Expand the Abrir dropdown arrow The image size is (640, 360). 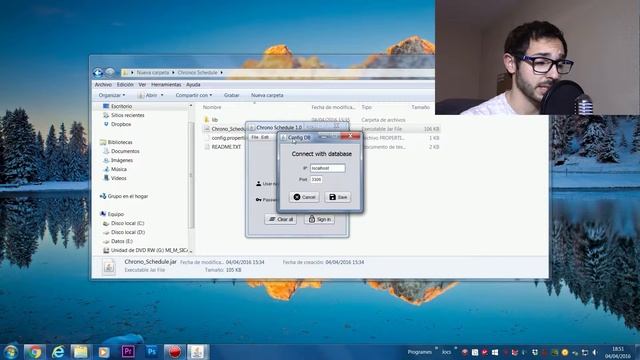(x=162, y=95)
